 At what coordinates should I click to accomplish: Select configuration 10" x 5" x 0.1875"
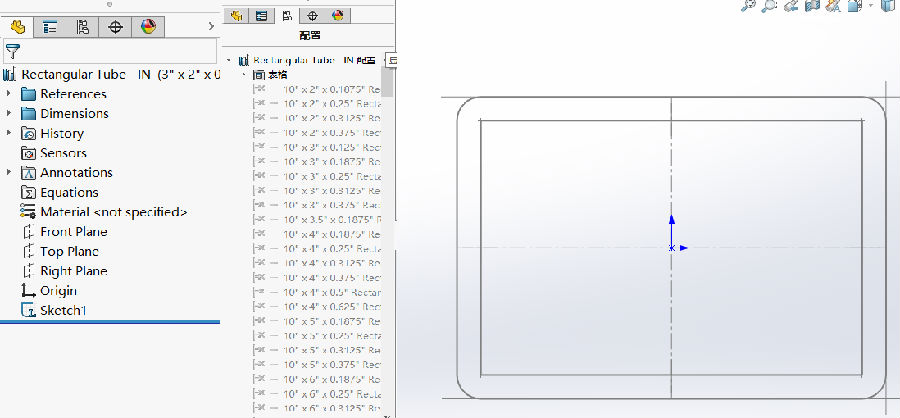[317, 321]
